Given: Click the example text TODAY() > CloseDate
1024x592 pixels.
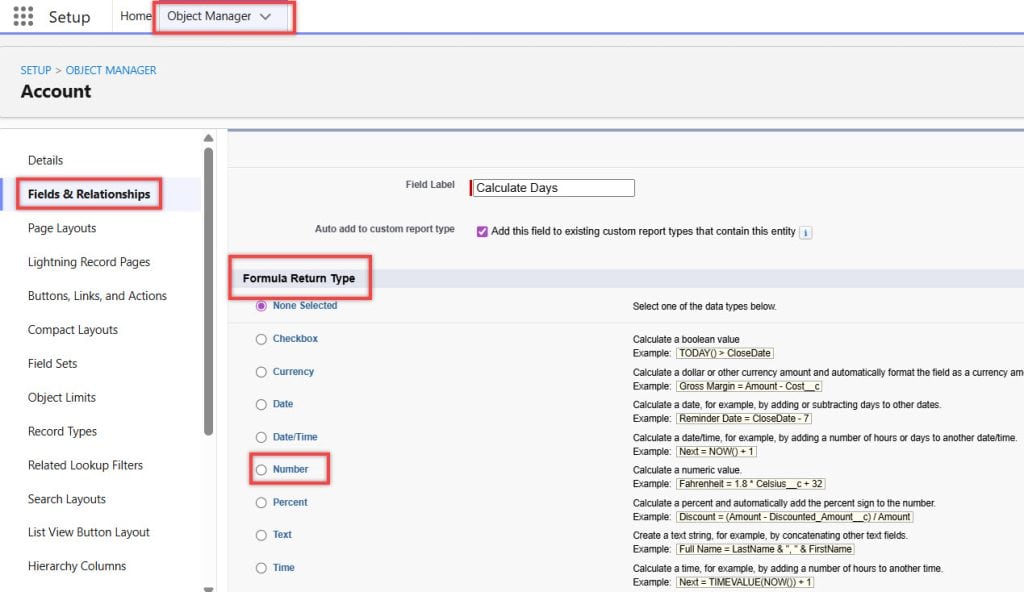Looking at the screenshot, I should click(x=725, y=354).
